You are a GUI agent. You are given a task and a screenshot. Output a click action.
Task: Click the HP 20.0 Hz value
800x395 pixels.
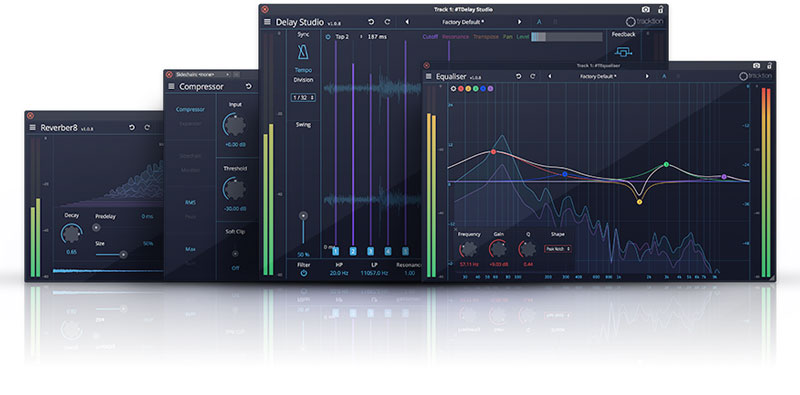click(x=338, y=273)
